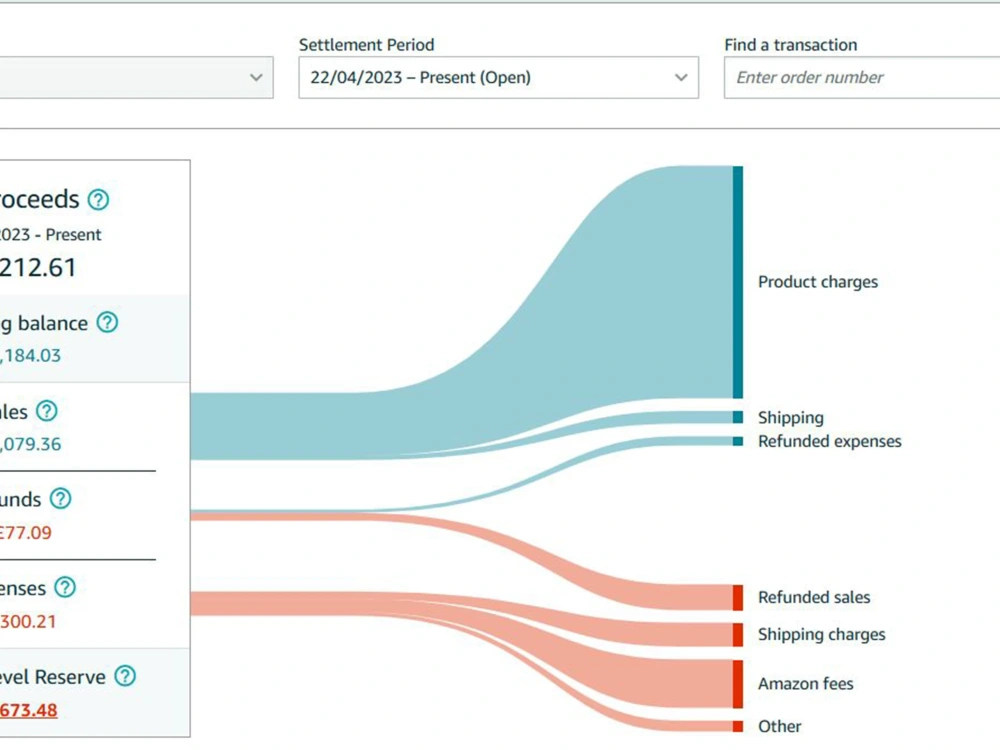Click the Refunded expenses node
Image resolution: width=1000 pixels, height=750 pixels.
coord(737,441)
